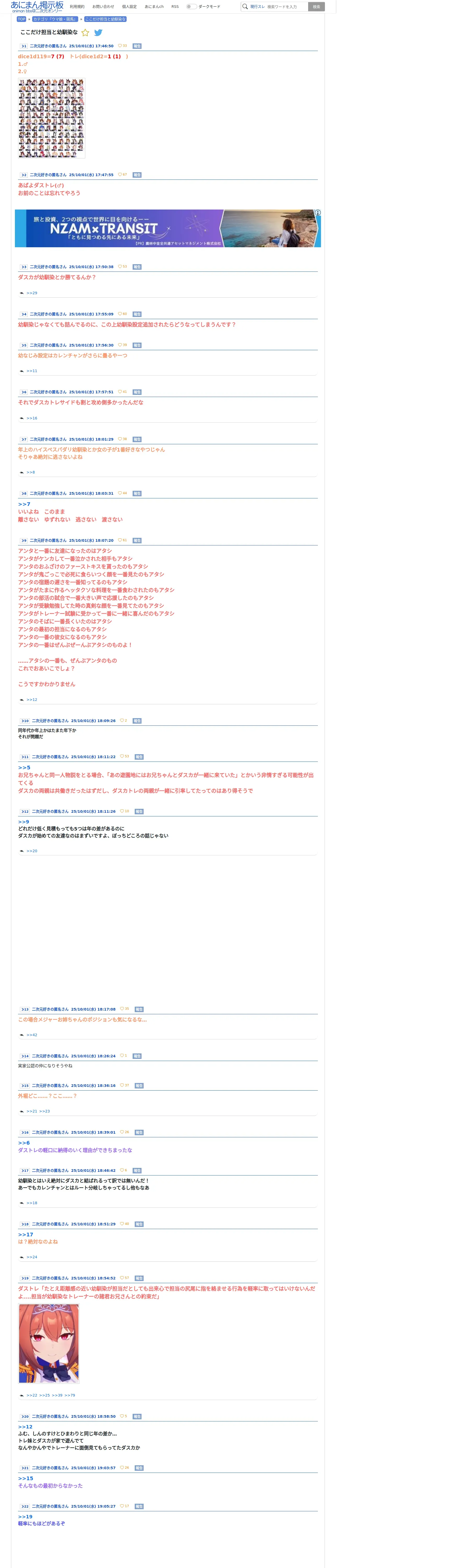Focus the search keyword input field
The width and height of the screenshot is (474, 1568).
click(x=286, y=7)
